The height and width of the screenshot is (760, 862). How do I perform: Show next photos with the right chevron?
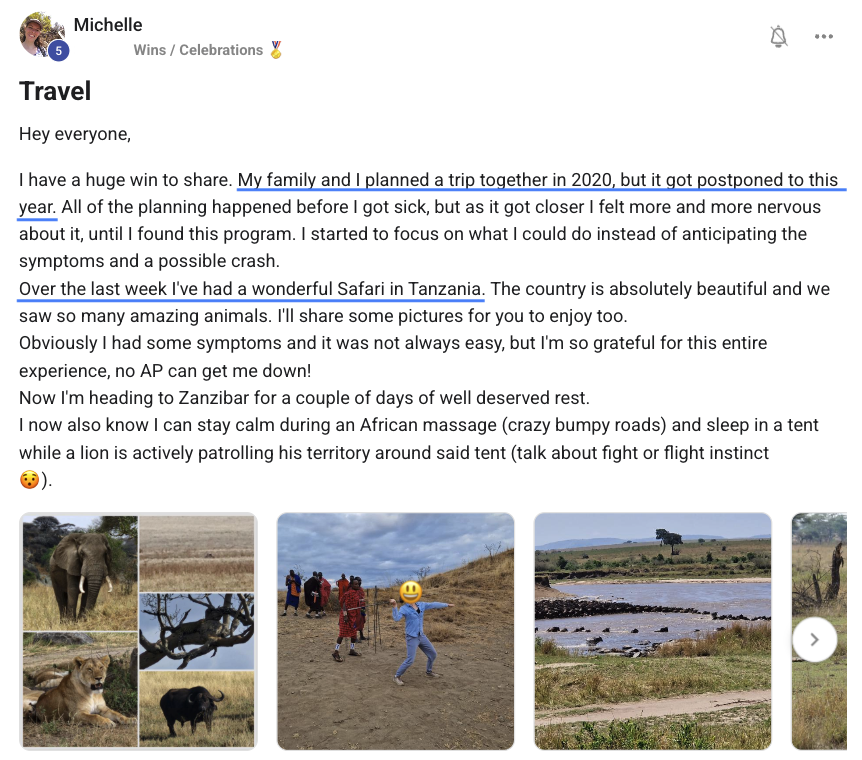814,639
